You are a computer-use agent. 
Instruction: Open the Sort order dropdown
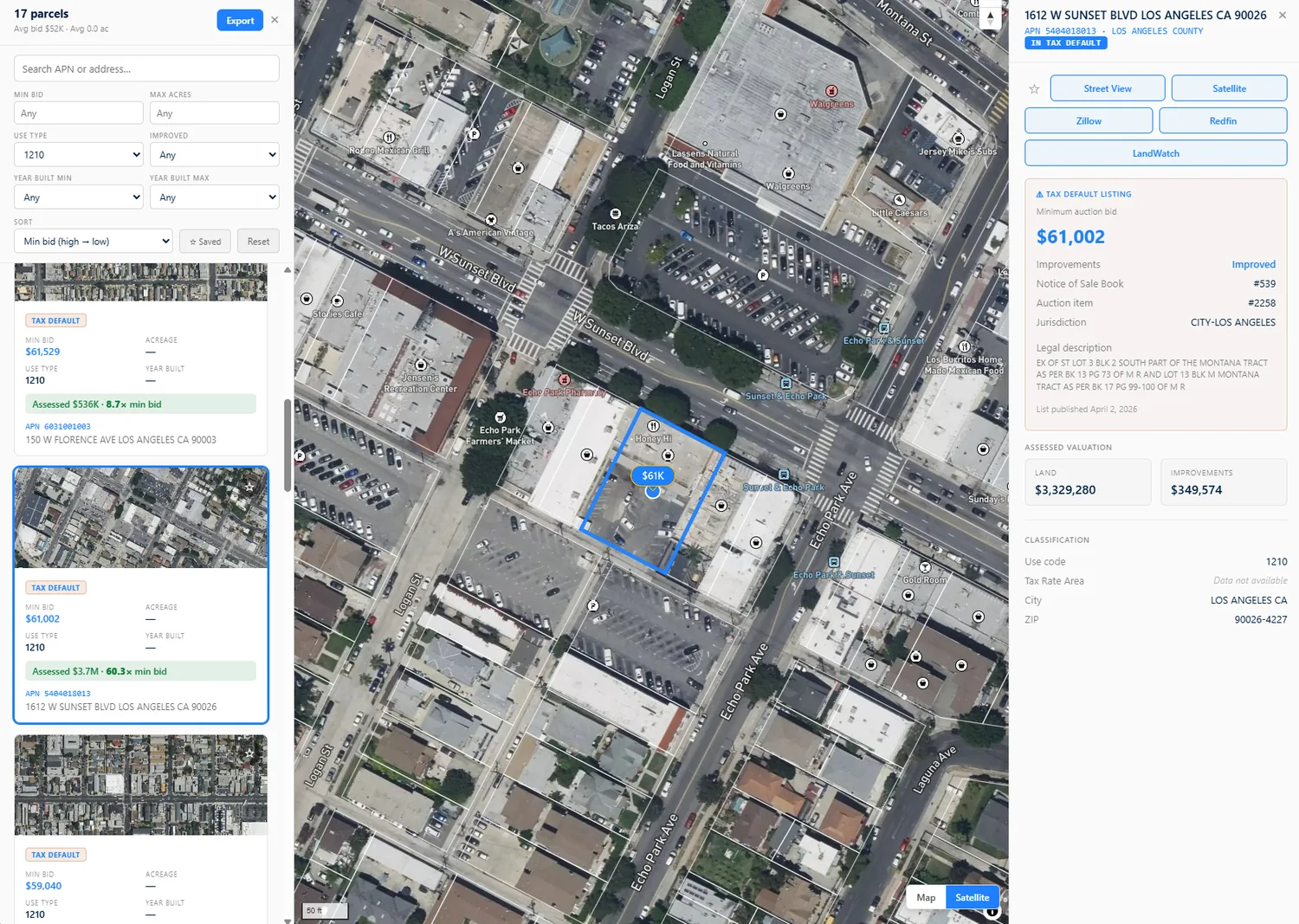94,242
